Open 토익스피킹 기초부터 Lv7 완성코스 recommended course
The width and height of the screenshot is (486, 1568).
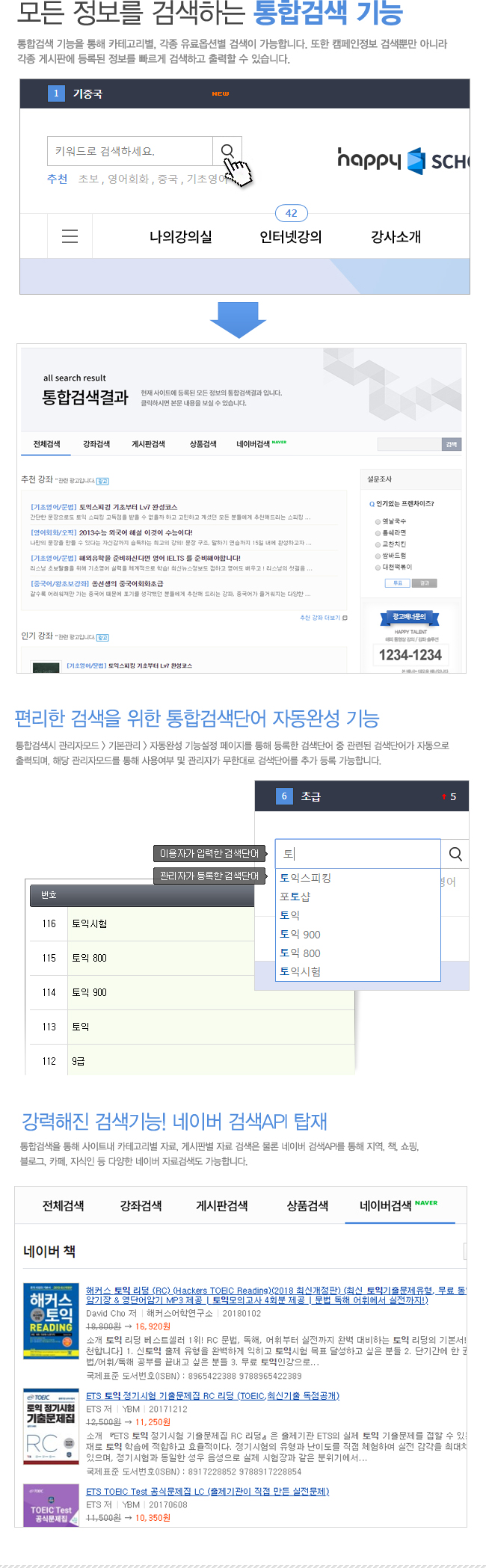coord(104,506)
